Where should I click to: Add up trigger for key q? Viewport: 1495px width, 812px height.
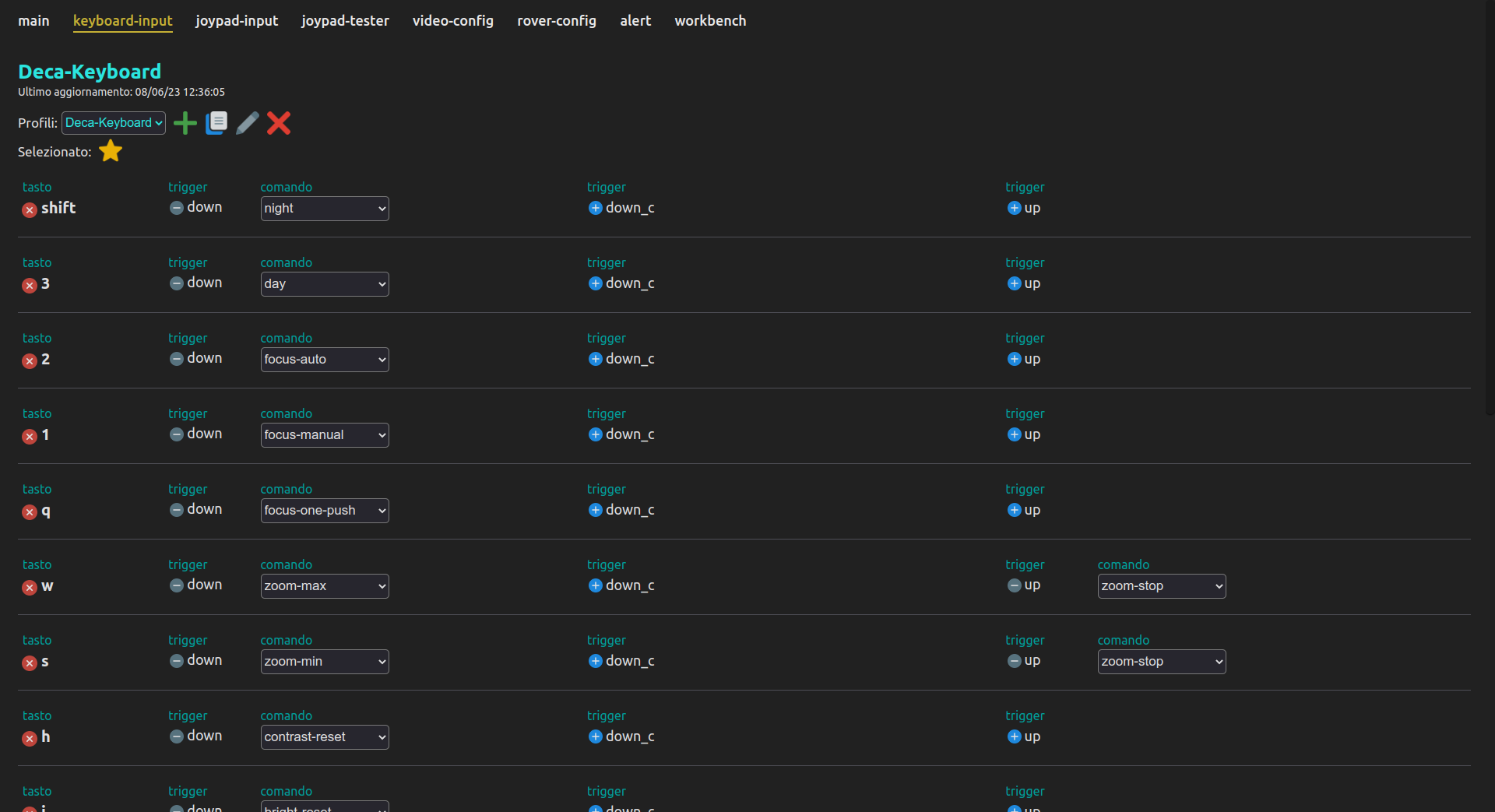click(1014, 510)
